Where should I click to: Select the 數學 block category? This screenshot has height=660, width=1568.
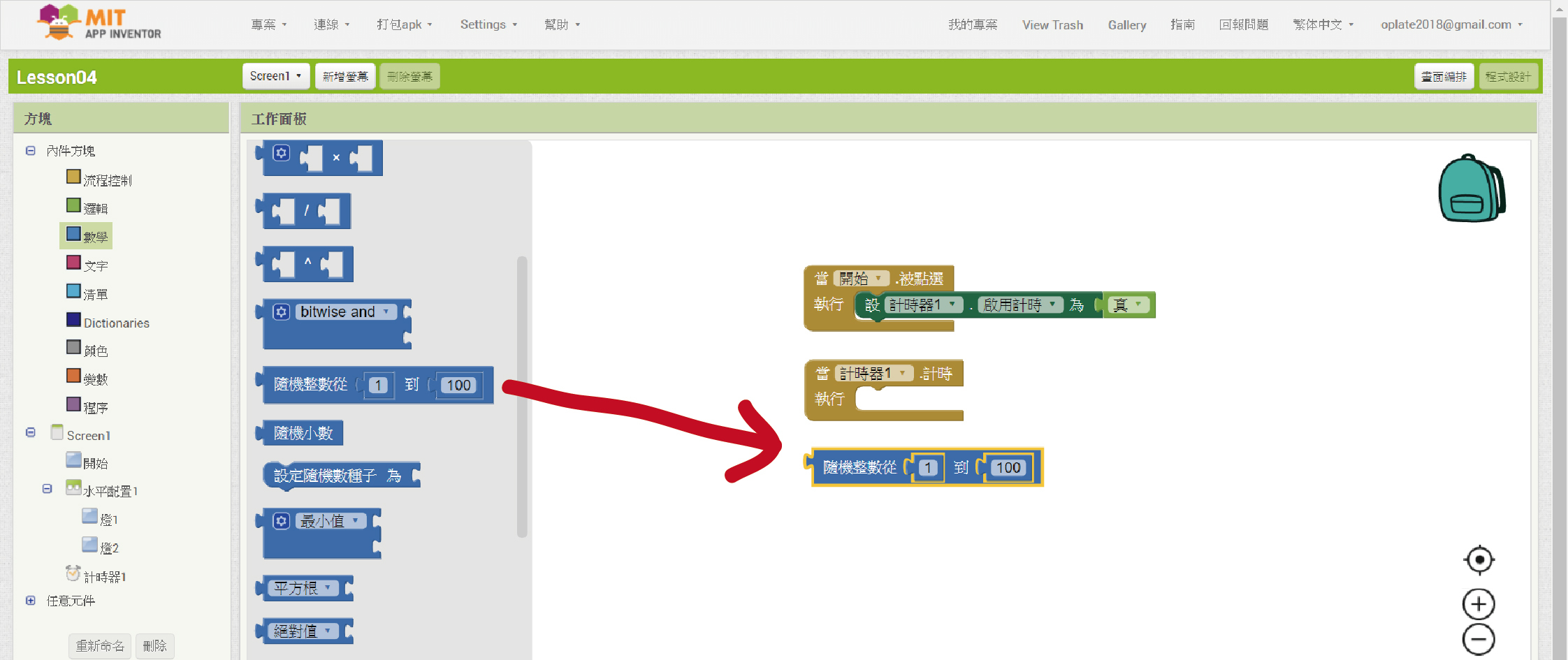87,236
